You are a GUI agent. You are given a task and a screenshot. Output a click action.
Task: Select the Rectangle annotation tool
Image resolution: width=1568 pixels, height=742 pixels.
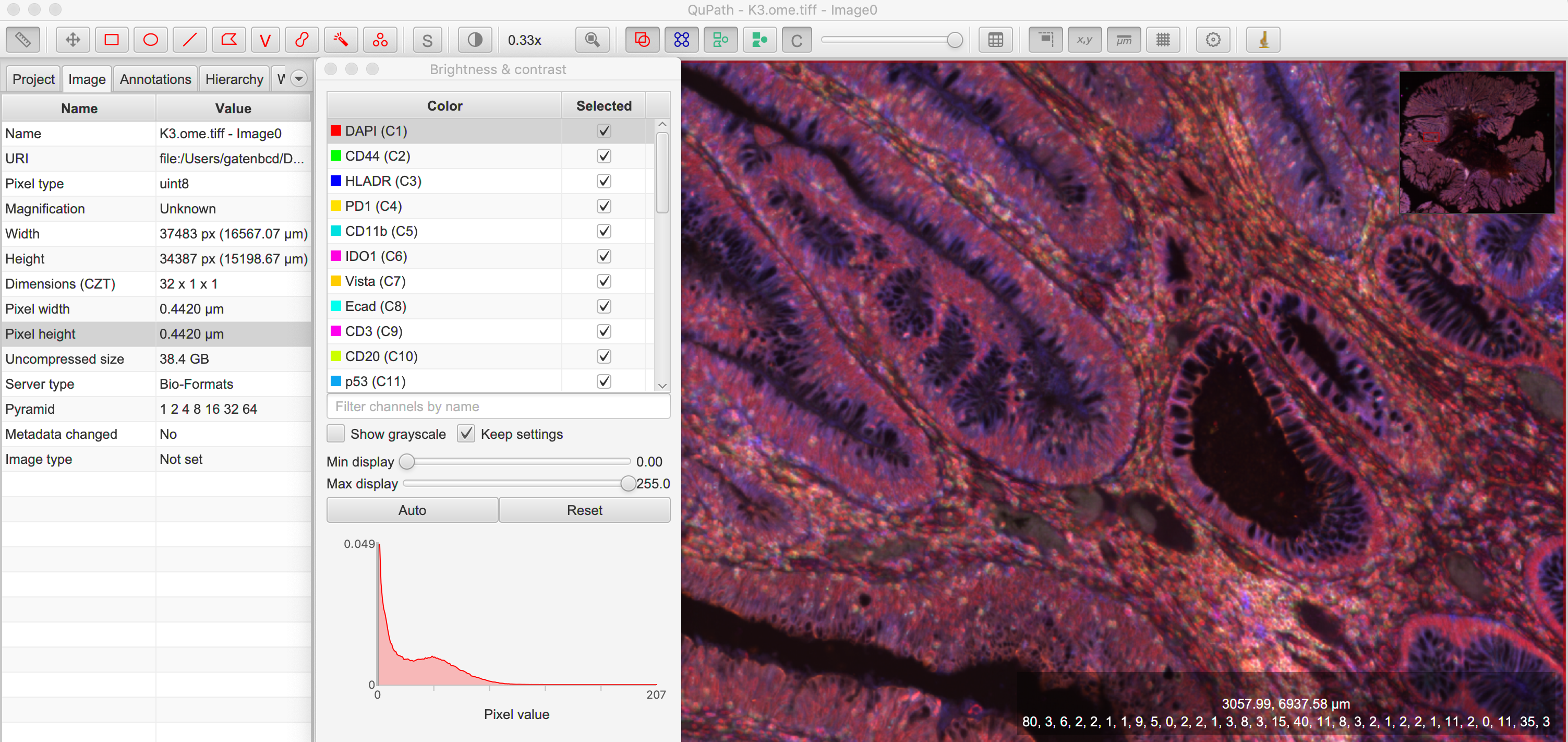point(112,40)
